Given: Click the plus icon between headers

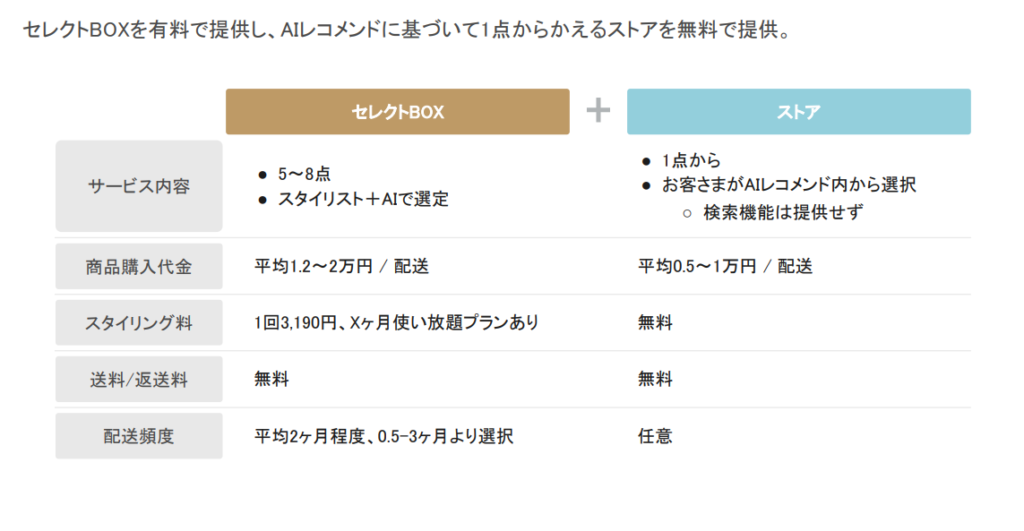Looking at the screenshot, I should click(x=598, y=111).
